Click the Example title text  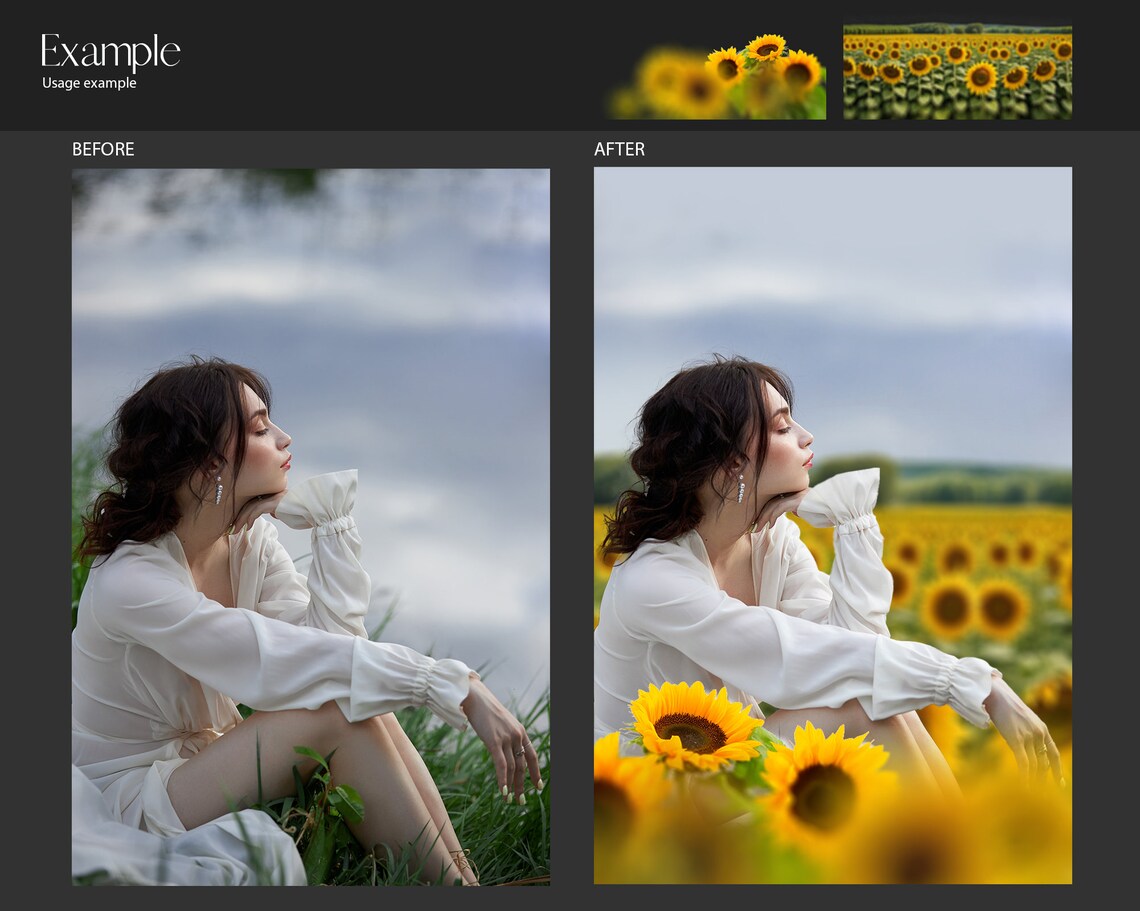112,48
